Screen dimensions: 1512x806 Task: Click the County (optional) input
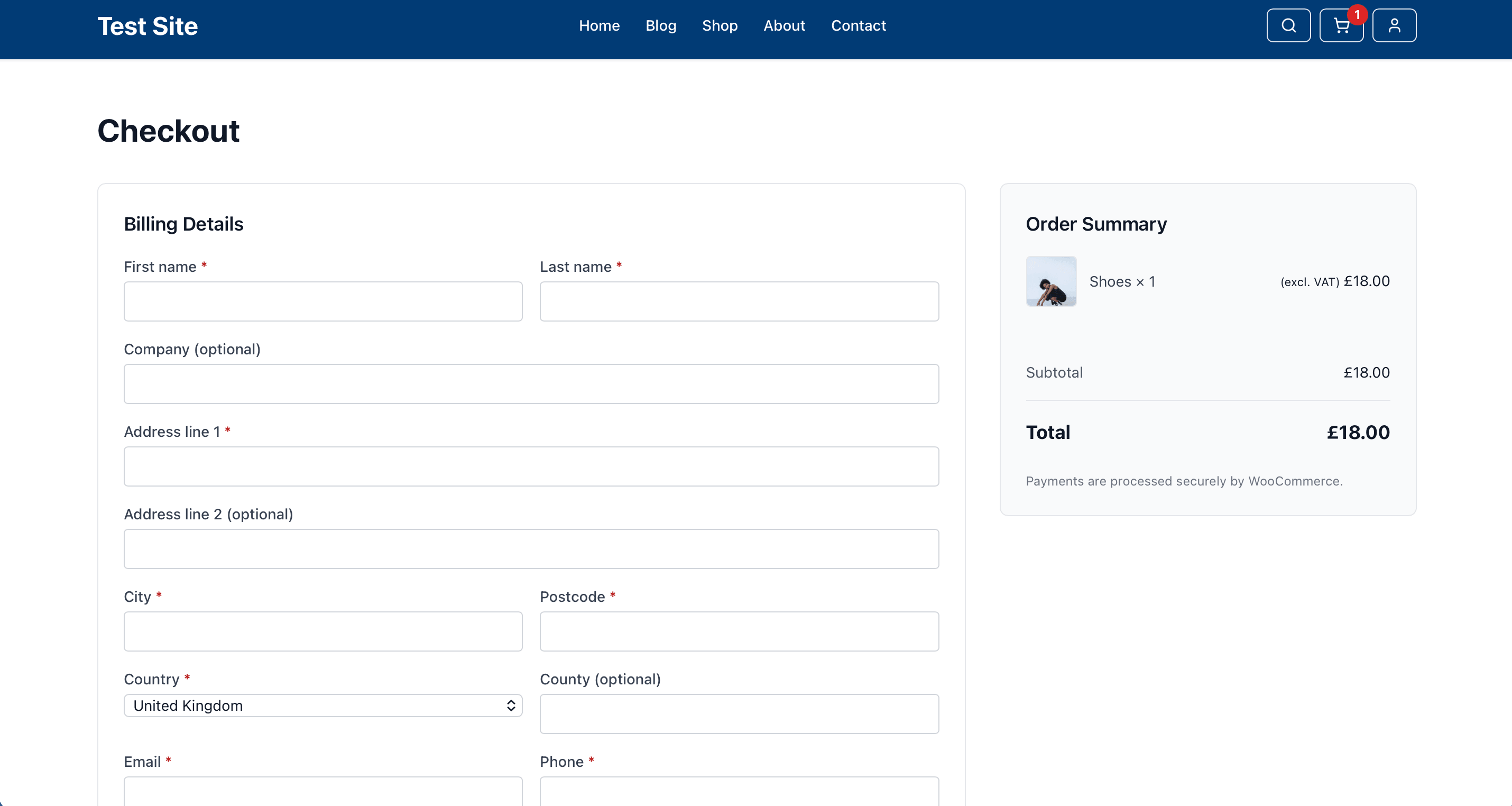[739, 714]
